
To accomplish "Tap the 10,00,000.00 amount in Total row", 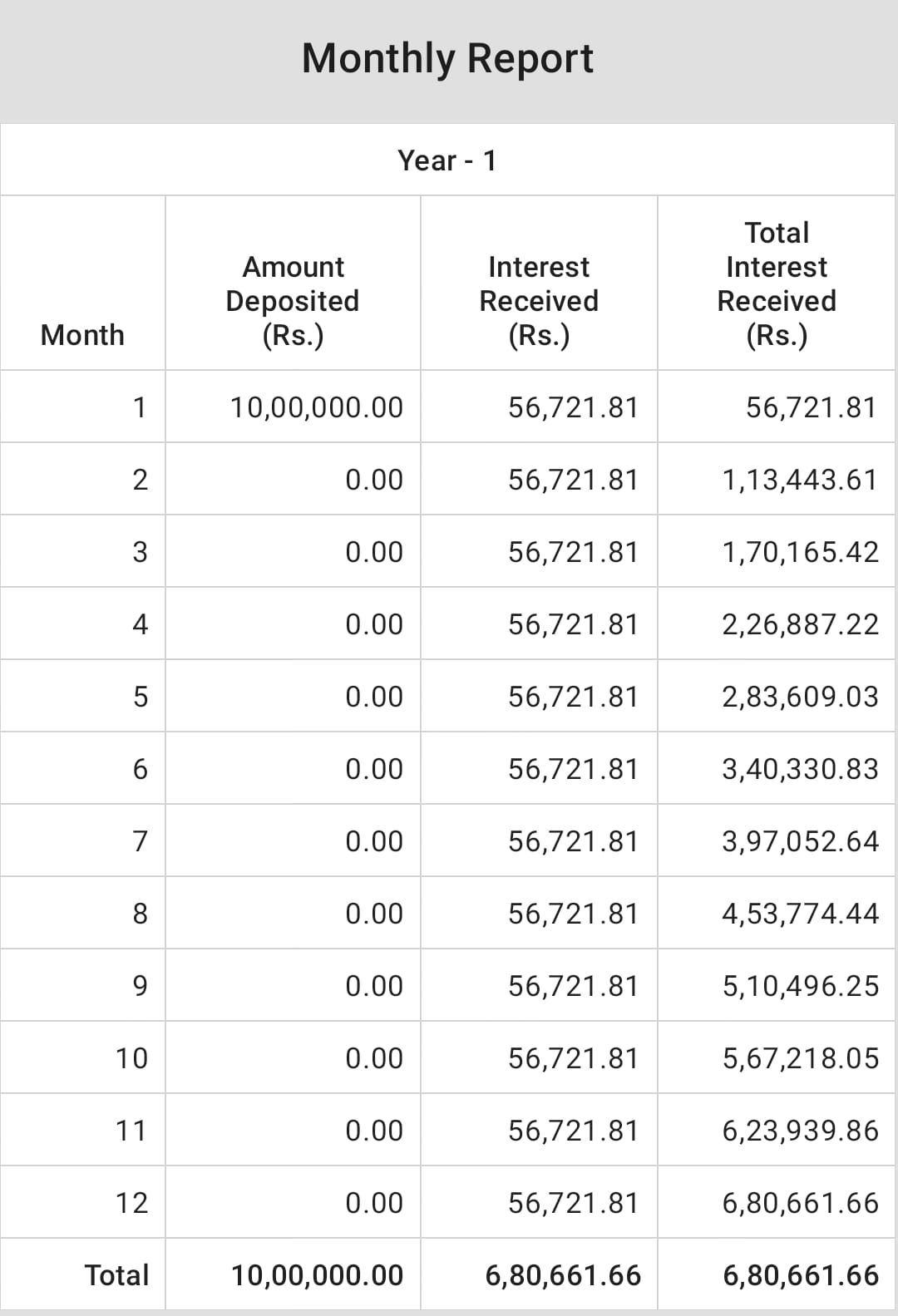I will (317, 1275).
